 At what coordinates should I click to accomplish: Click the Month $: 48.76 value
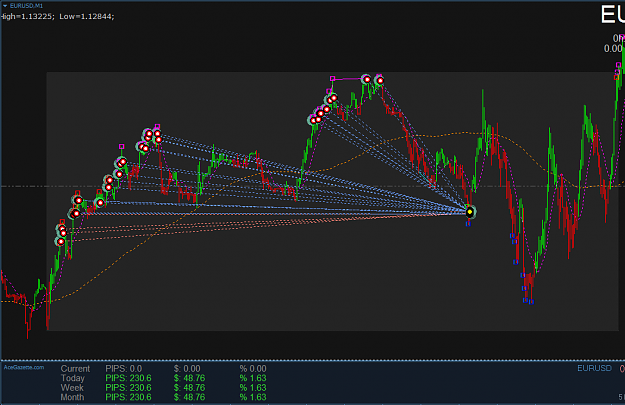coord(189,397)
